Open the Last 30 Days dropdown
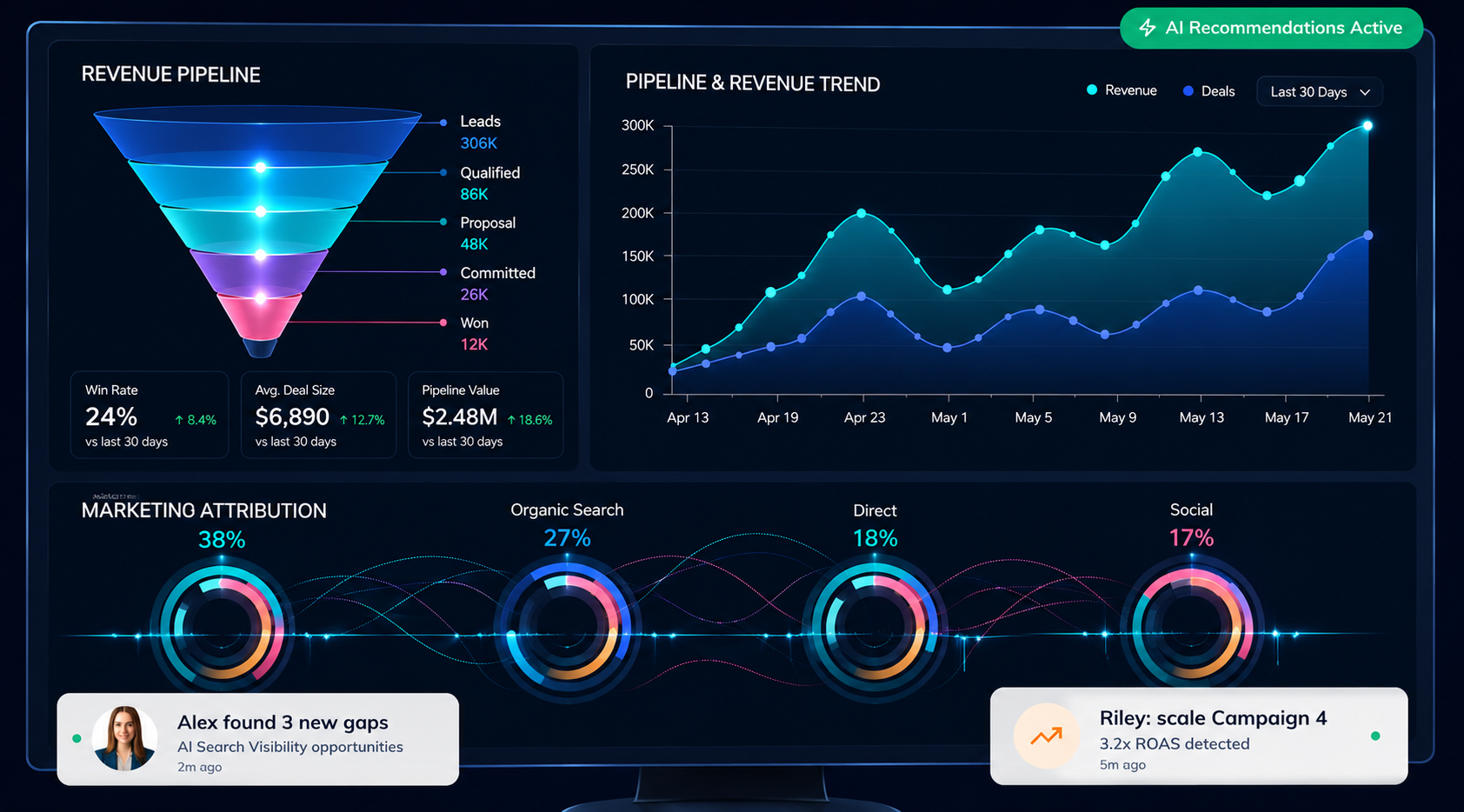This screenshot has height=812, width=1464. pos(1320,92)
